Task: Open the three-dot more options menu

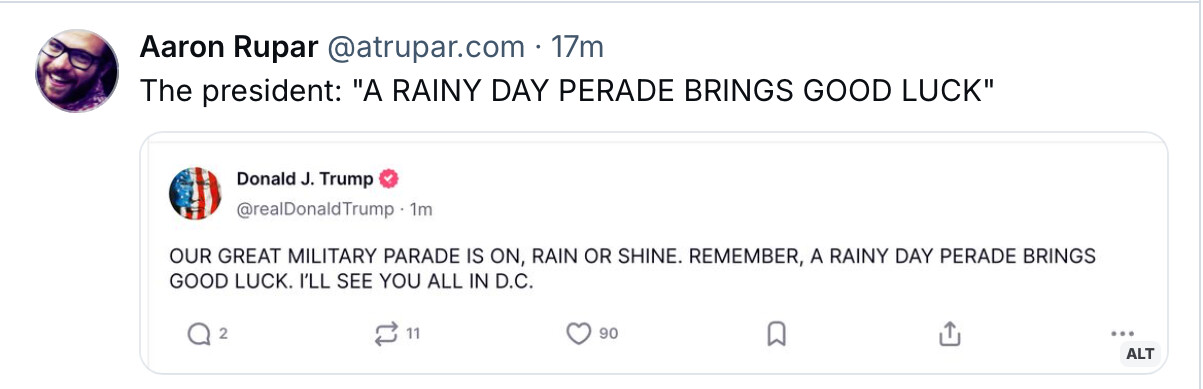Action: click(x=1124, y=334)
